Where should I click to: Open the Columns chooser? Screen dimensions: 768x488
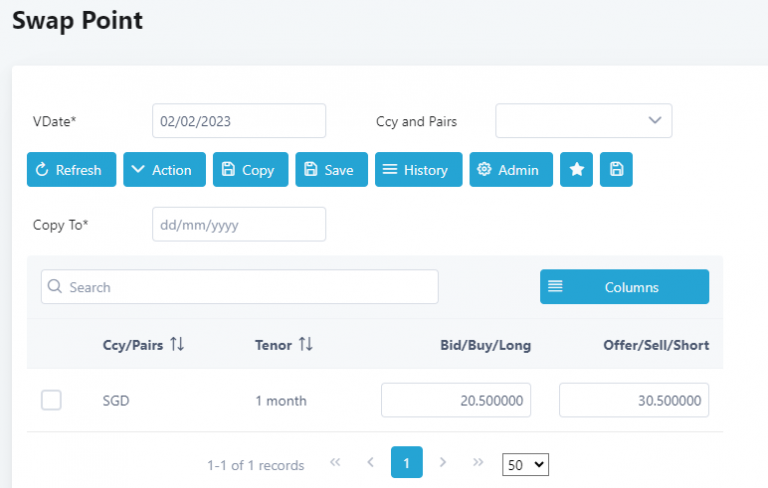coord(624,287)
